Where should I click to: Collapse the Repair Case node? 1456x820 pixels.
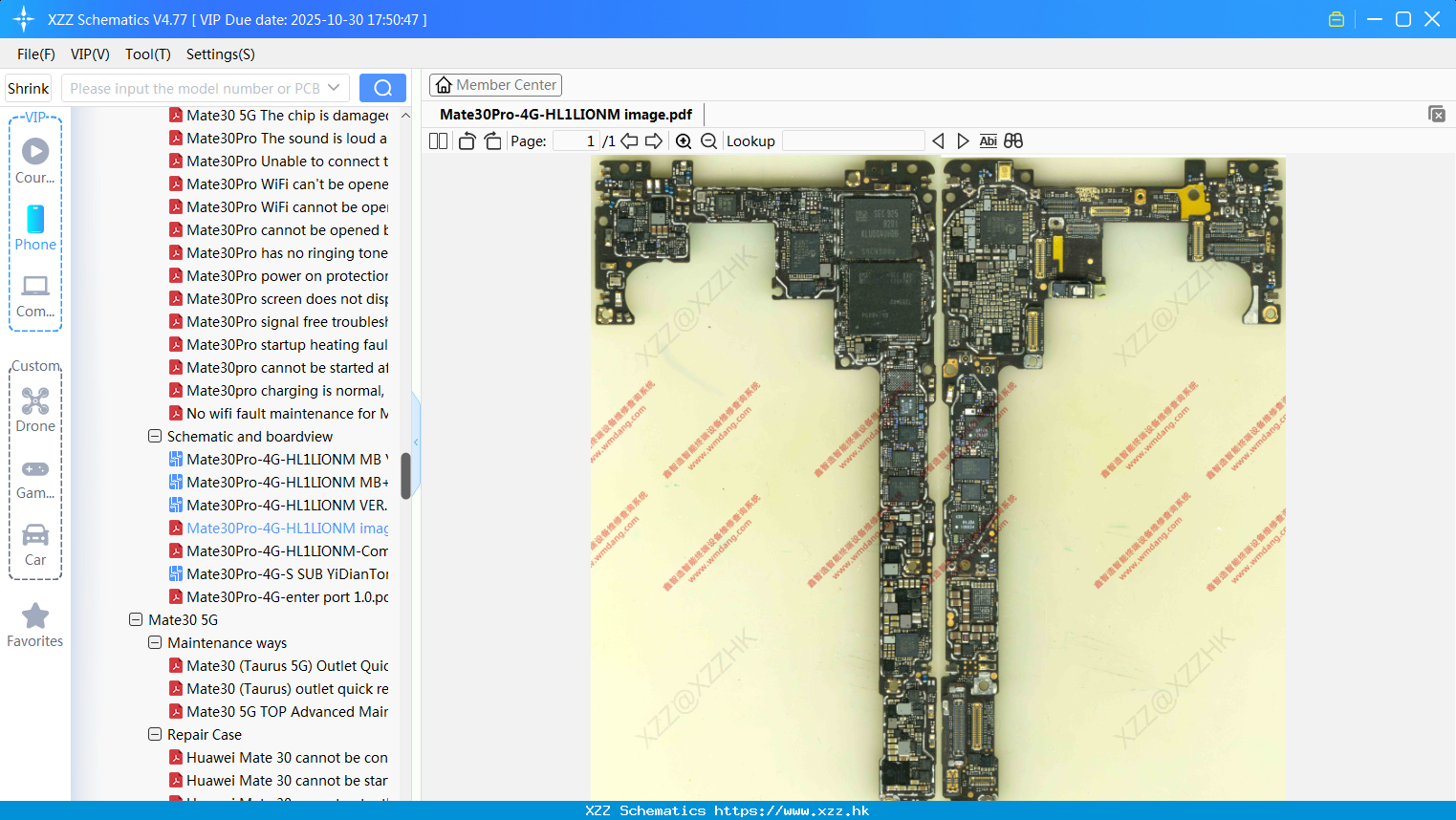(x=155, y=734)
